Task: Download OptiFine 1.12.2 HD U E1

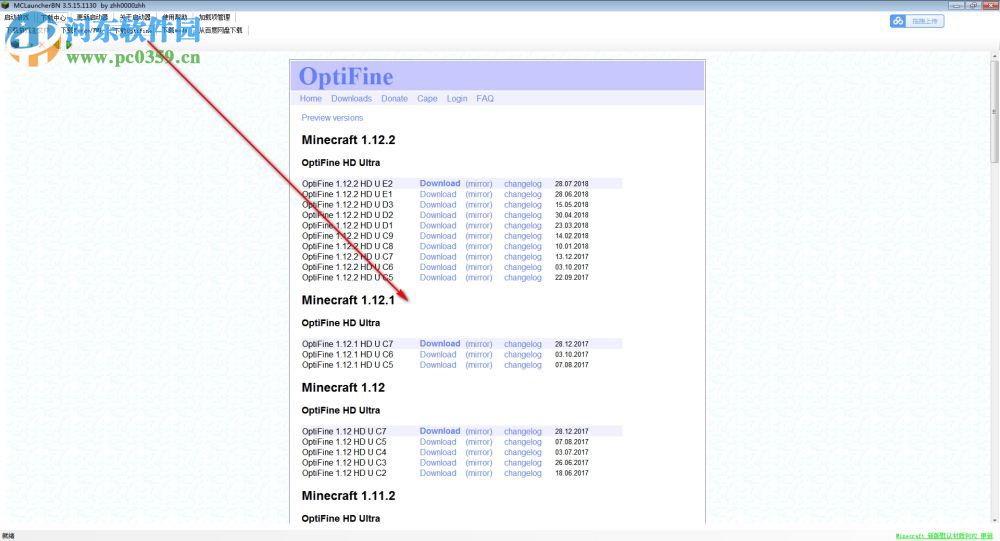Action: [x=438, y=194]
